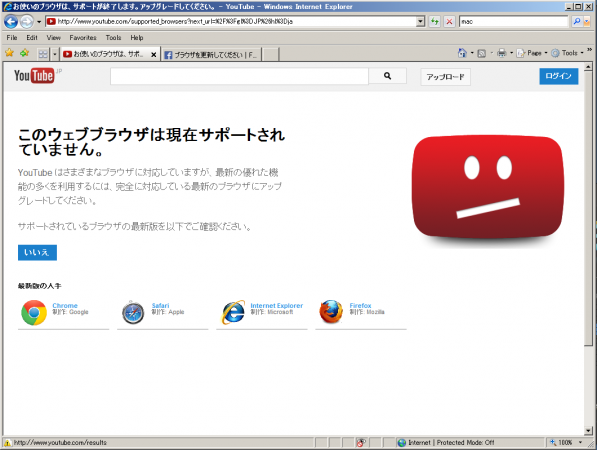597x450 pixels.
Task: Click the アップロード upload button
Action: click(445, 77)
